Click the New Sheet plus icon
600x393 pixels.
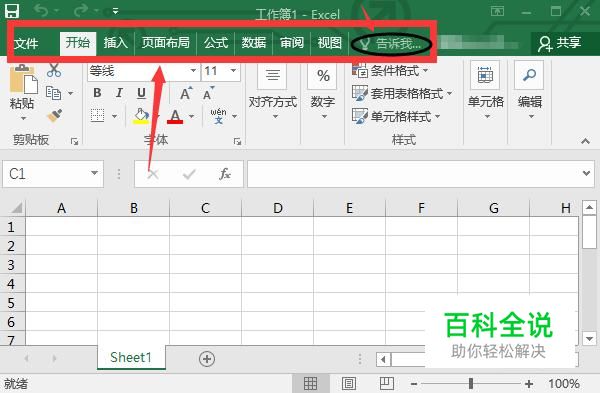click(x=207, y=359)
